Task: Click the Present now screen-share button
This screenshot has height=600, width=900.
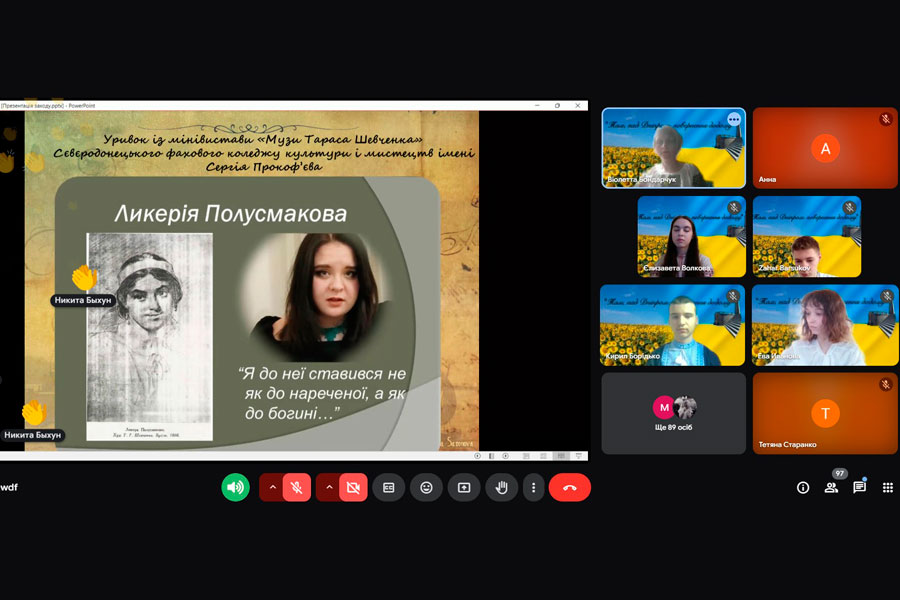Action: click(x=464, y=487)
